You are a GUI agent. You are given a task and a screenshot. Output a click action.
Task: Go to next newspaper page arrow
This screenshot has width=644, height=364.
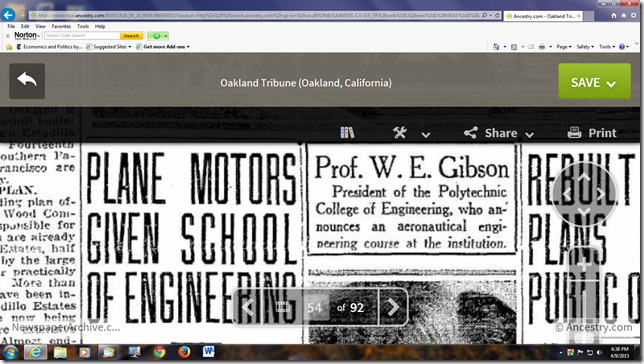tap(393, 307)
